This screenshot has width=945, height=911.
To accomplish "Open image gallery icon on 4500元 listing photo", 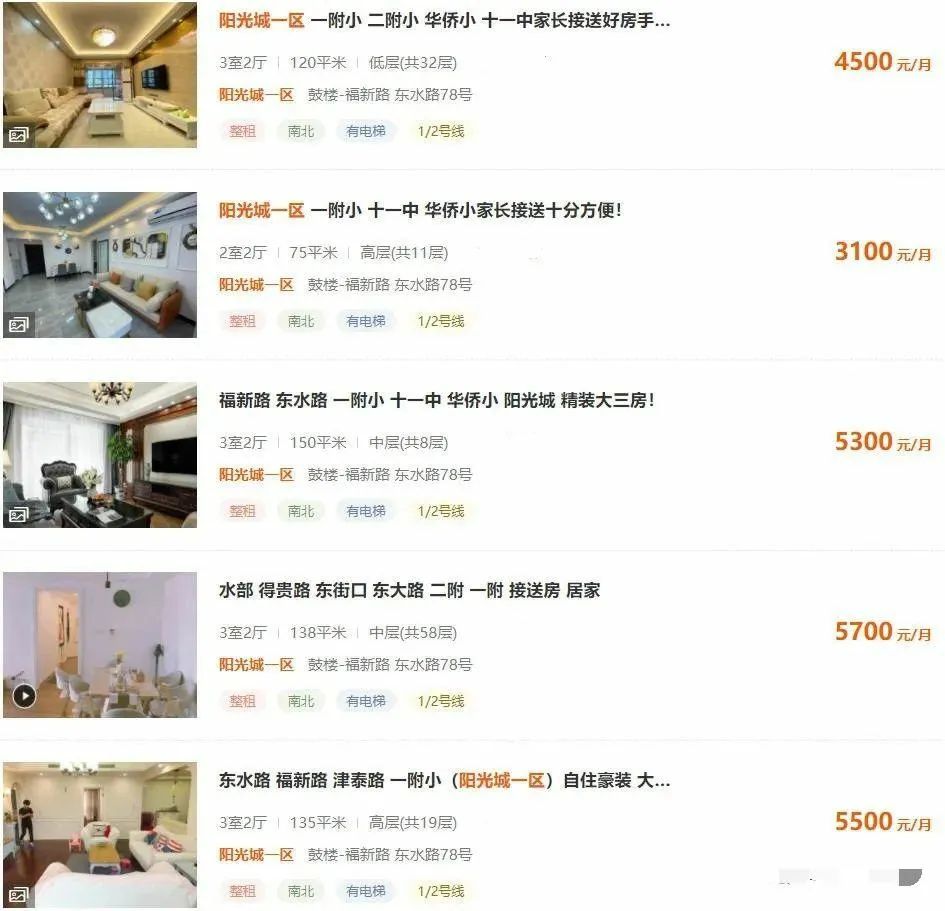I will [x=18, y=134].
